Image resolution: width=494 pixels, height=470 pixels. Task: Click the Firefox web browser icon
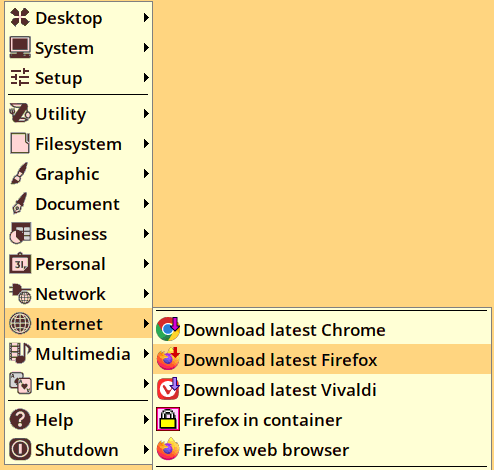(168, 449)
